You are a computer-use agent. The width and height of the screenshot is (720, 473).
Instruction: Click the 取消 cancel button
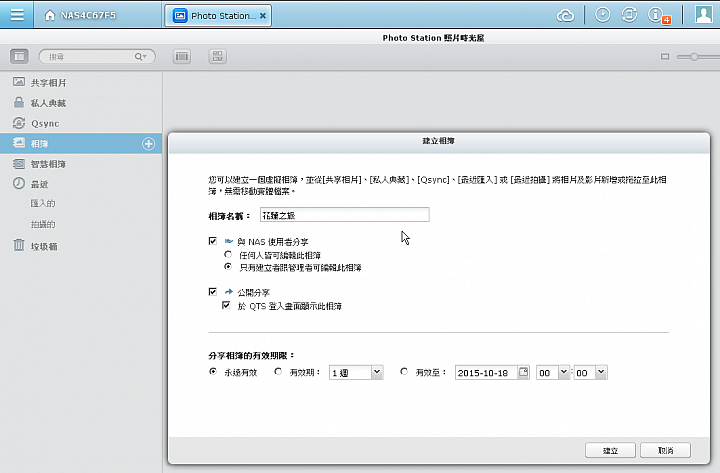tap(665, 450)
